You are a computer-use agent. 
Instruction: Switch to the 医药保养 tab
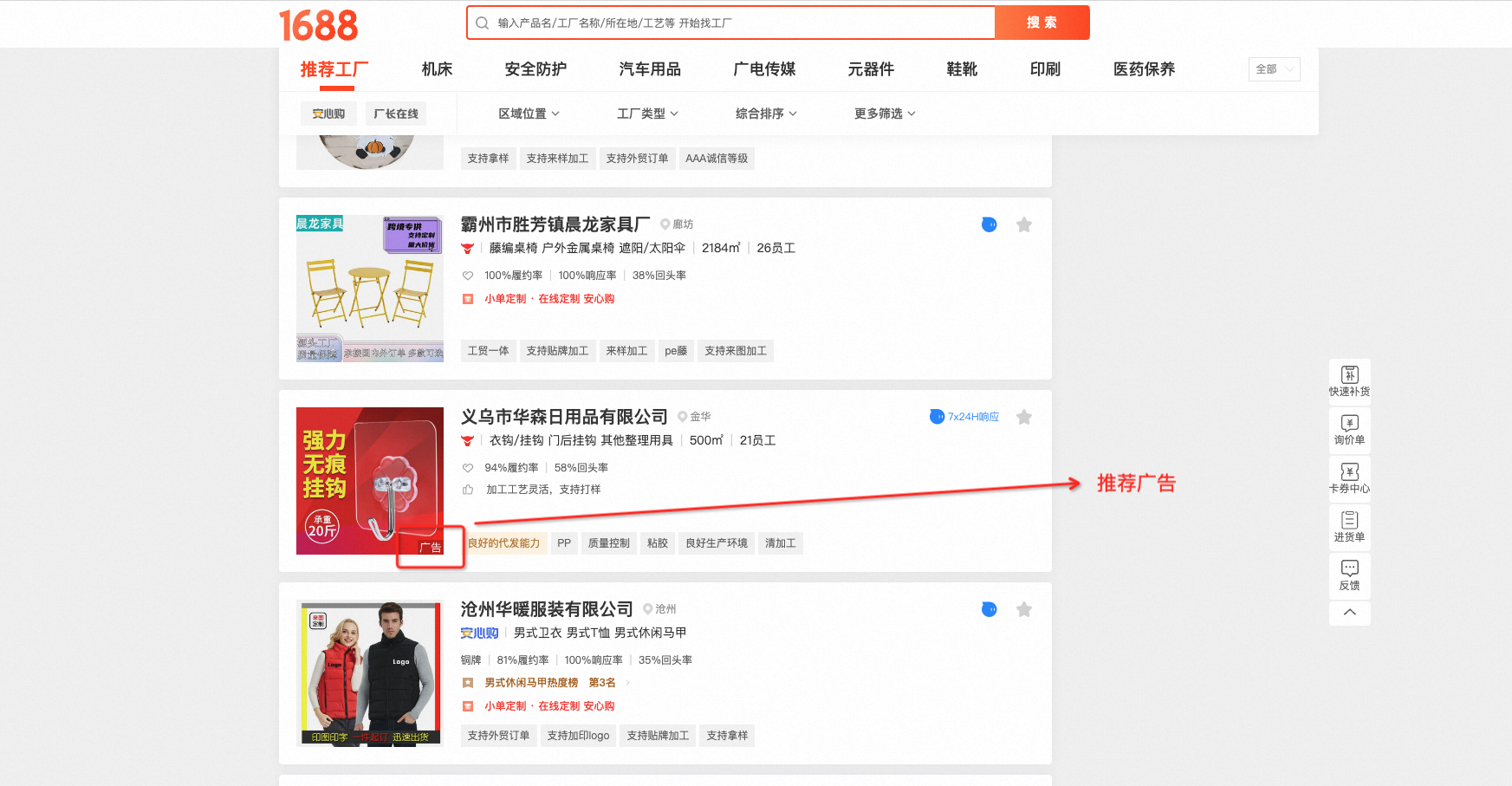coord(1144,69)
